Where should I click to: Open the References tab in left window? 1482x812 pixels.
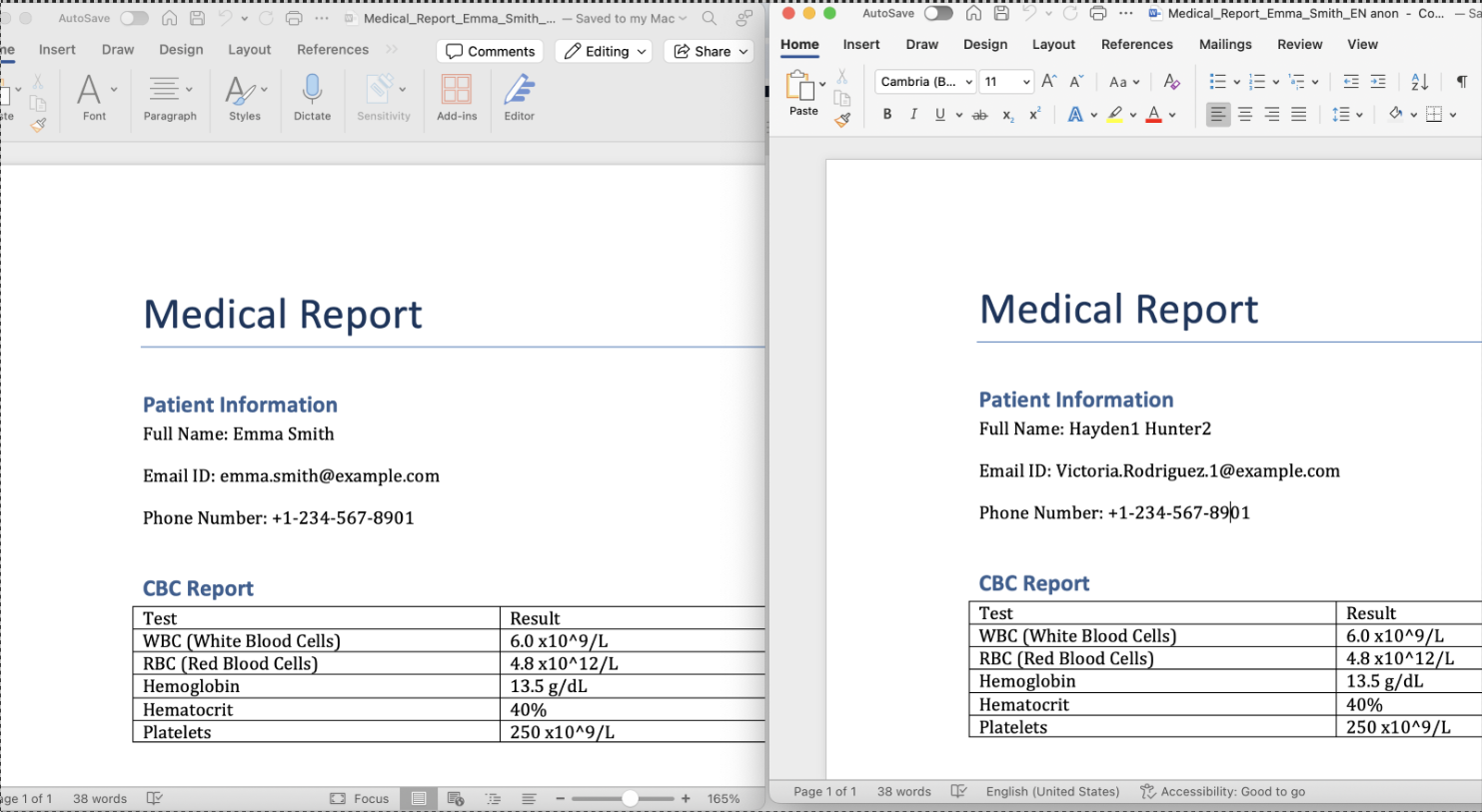pyautogui.click(x=333, y=50)
